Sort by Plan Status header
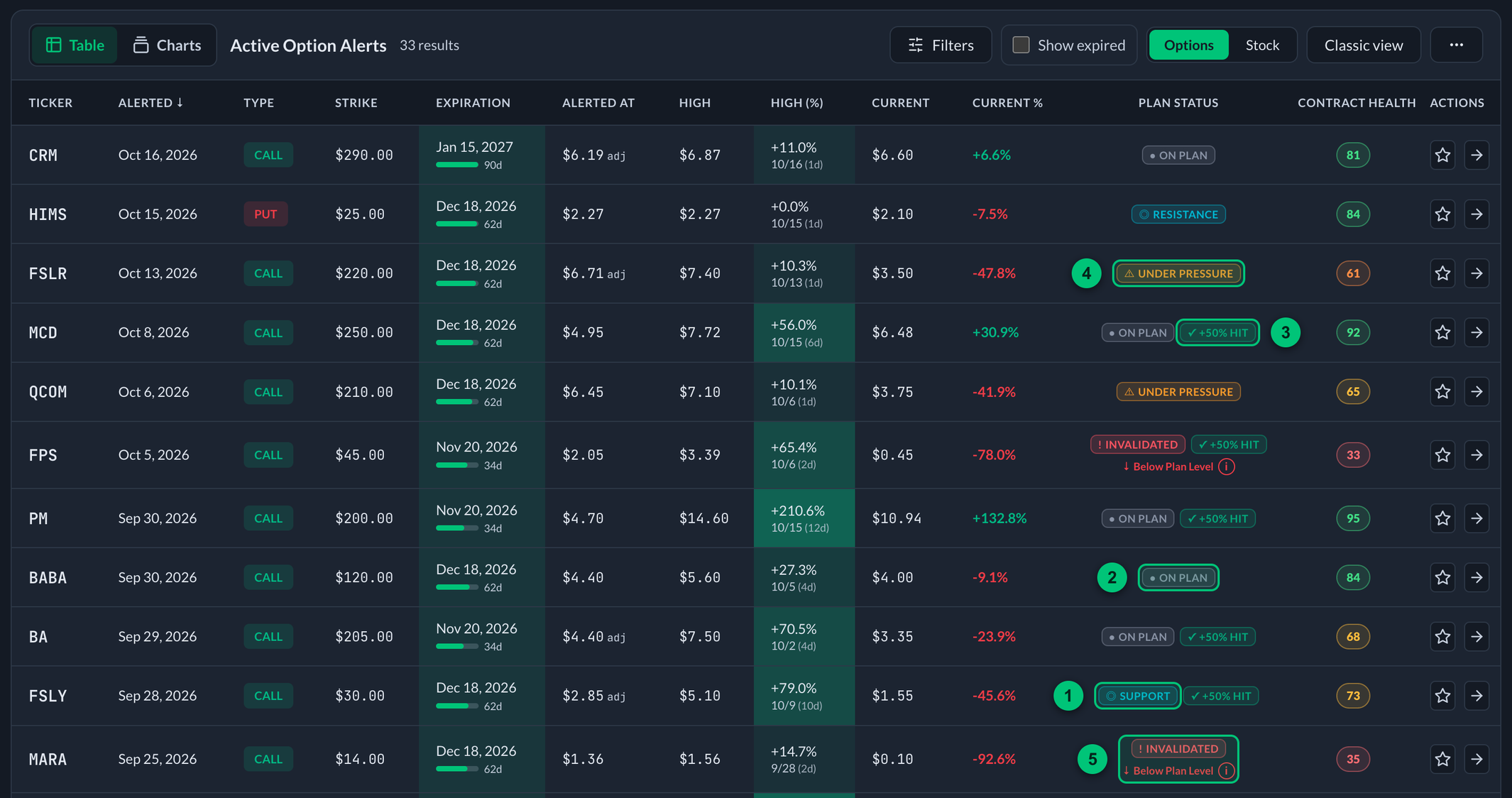The width and height of the screenshot is (1512, 798). (x=1178, y=102)
